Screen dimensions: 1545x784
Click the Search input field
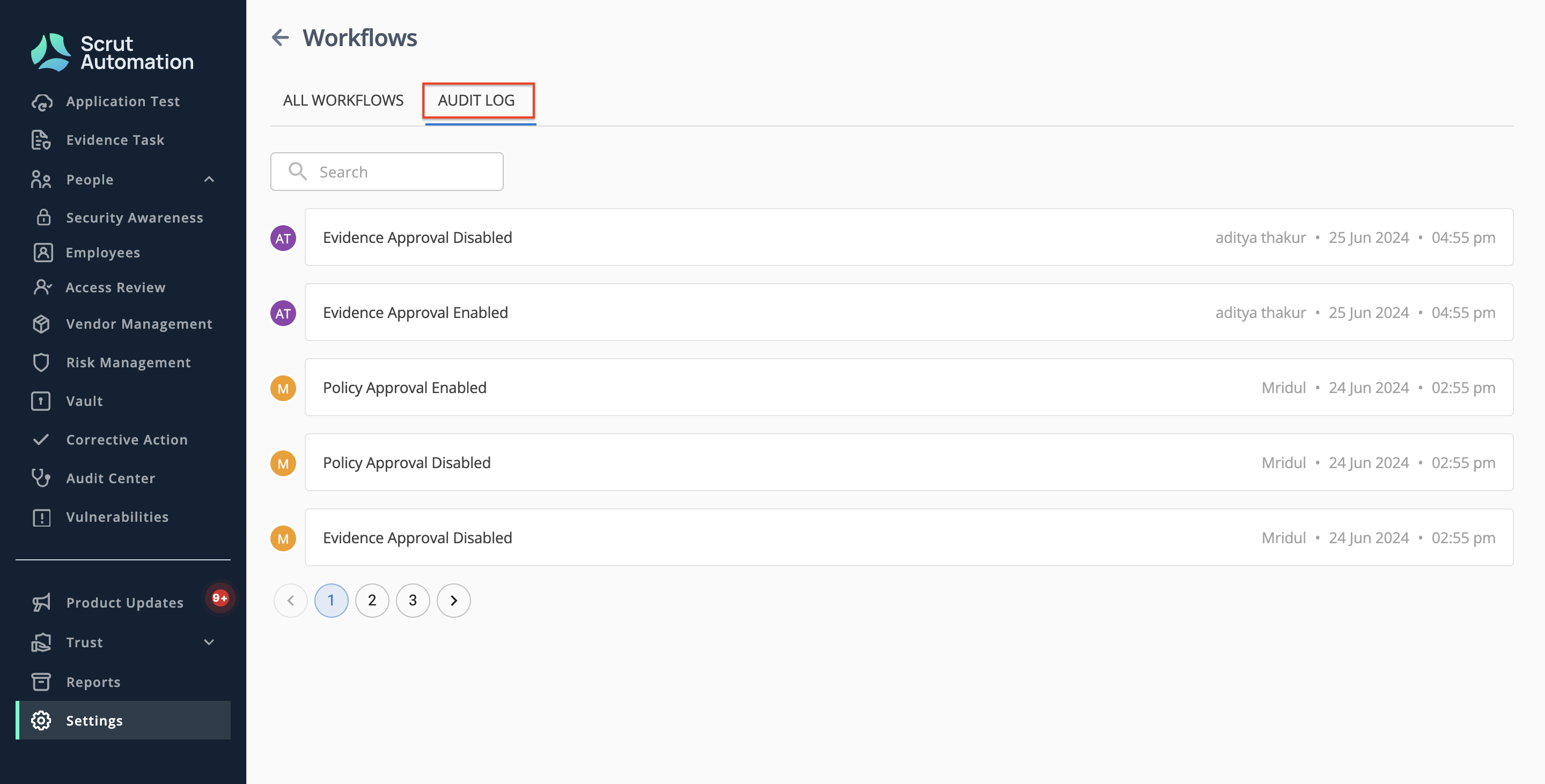[x=387, y=172]
